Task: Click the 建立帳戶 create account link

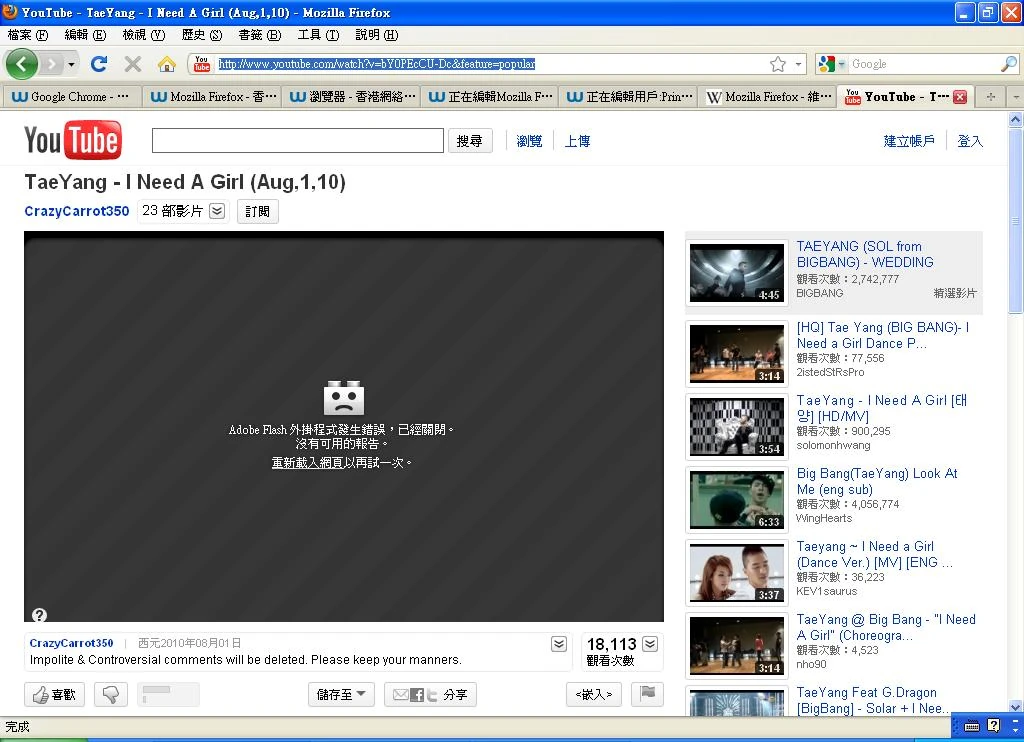Action: pos(909,141)
